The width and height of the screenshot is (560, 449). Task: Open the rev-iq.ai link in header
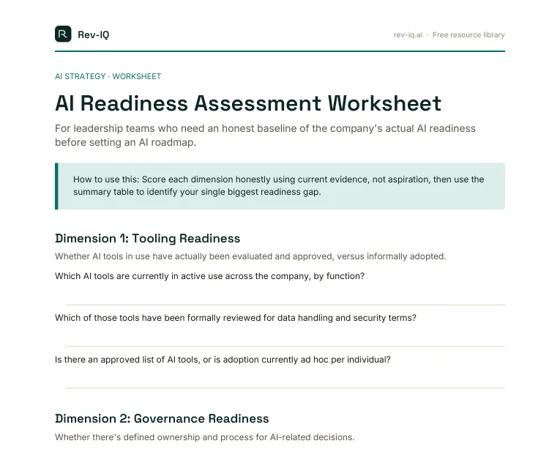[408, 35]
